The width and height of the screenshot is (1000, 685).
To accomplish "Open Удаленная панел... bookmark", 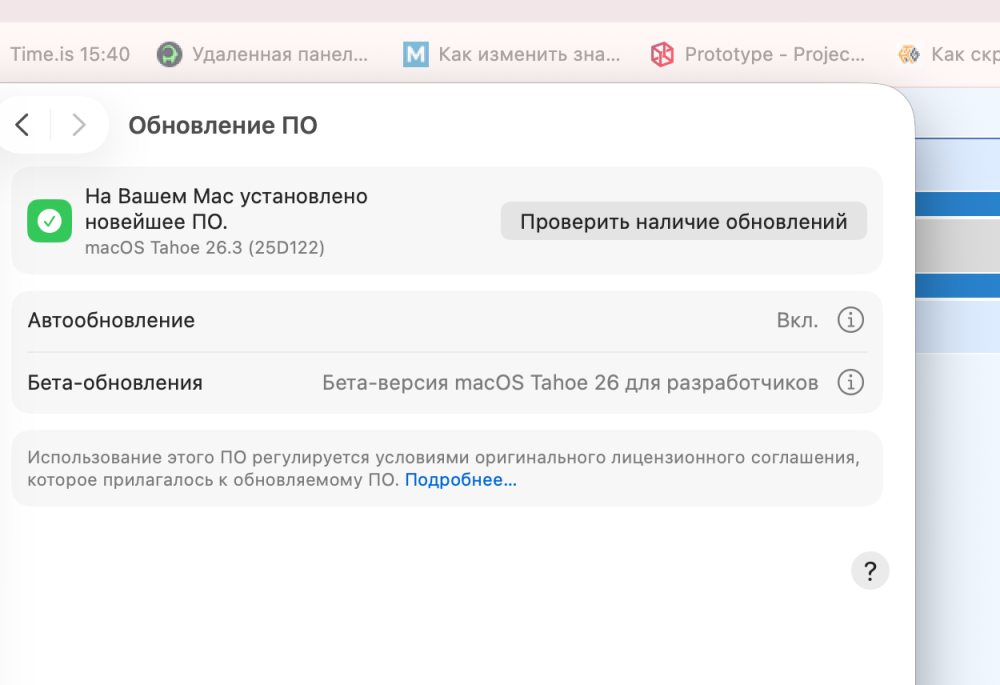I will (262, 54).
